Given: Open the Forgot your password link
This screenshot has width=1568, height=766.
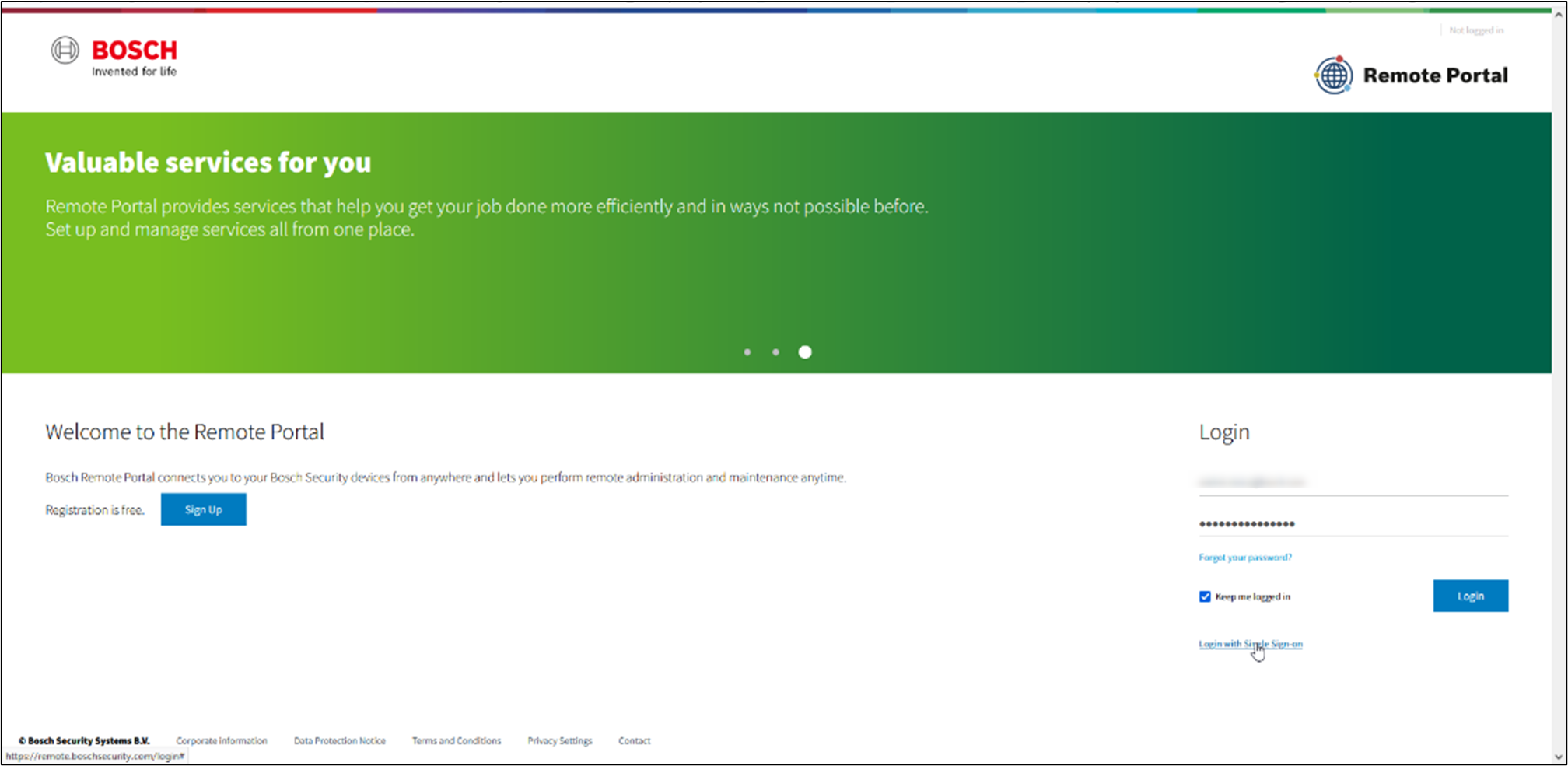Looking at the screenshot, I should tap(1245, 558).
